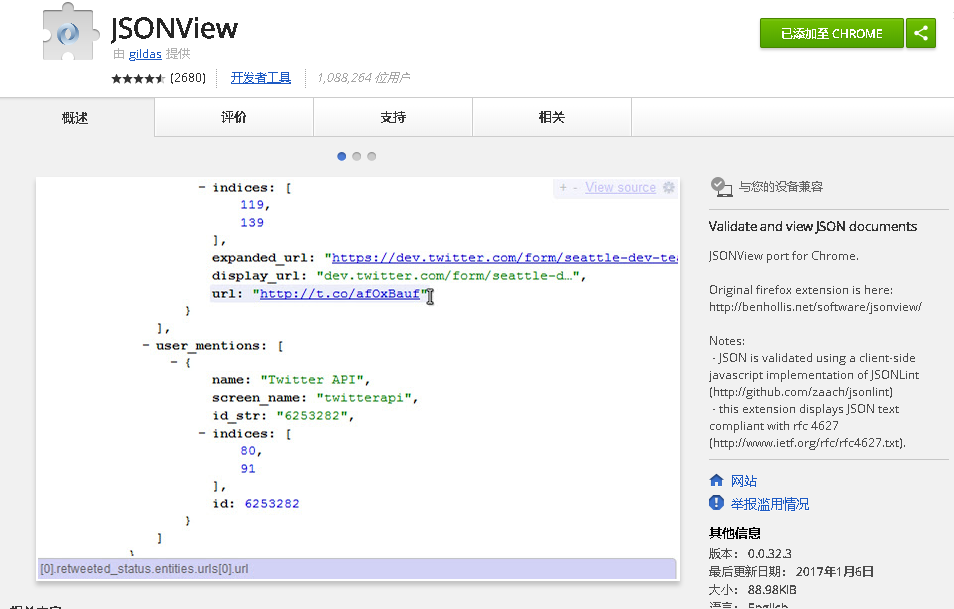Click the plus expand-all control in preview
The height and width of the screenshot is (609, 954).
click(563, 187)
